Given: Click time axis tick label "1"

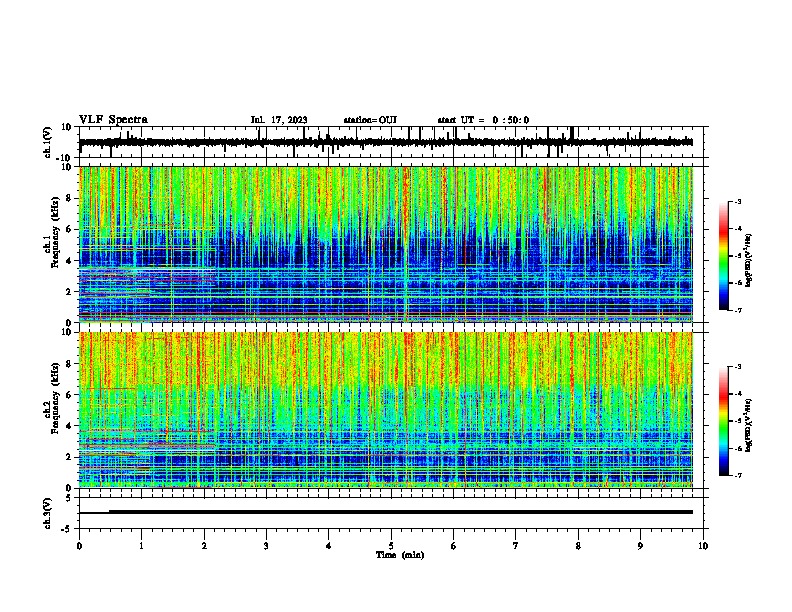Looking at the screenshot, I should (x=141, y=546).
